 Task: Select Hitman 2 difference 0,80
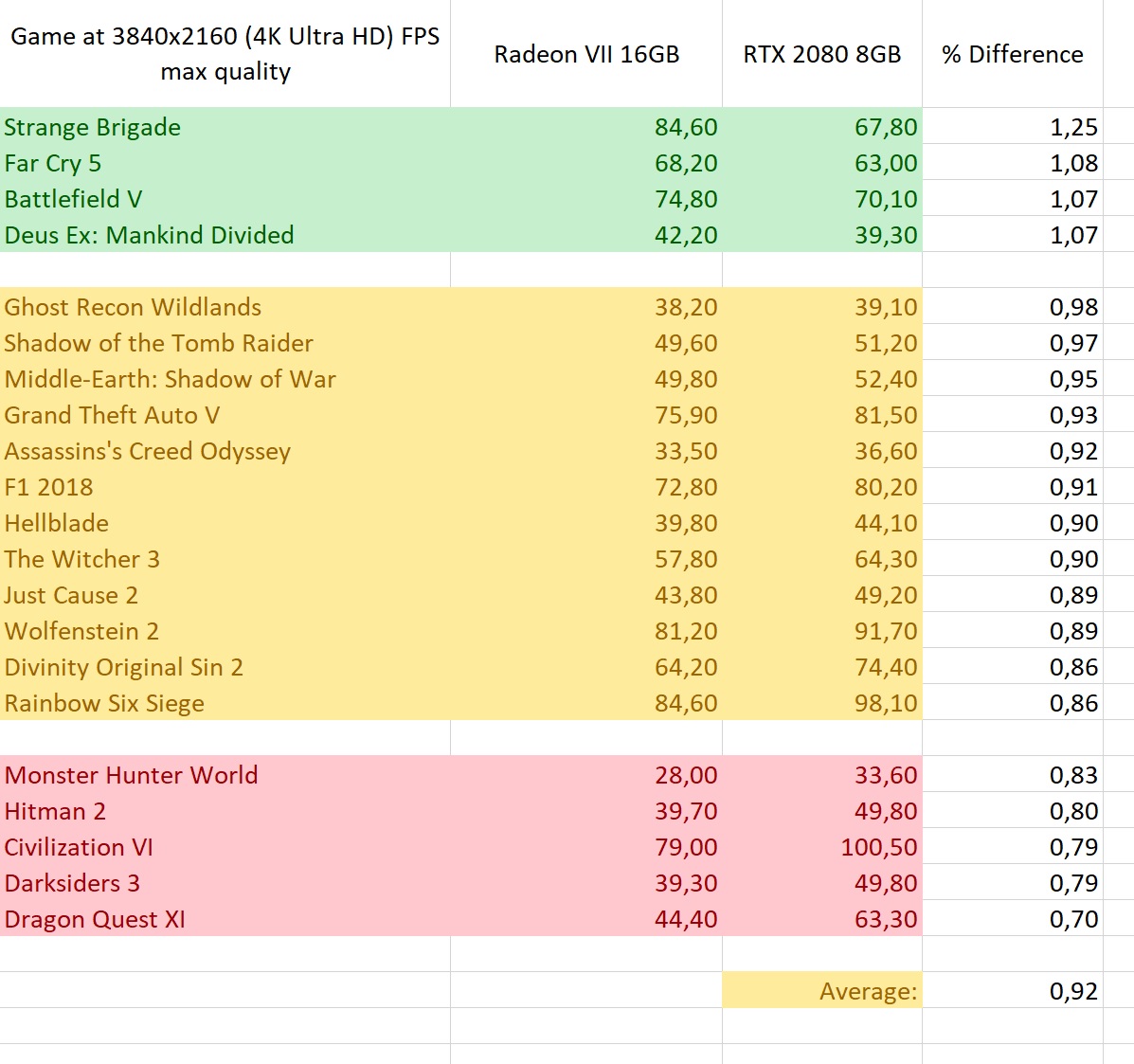pyautogui.click(x=1013, y=811)
